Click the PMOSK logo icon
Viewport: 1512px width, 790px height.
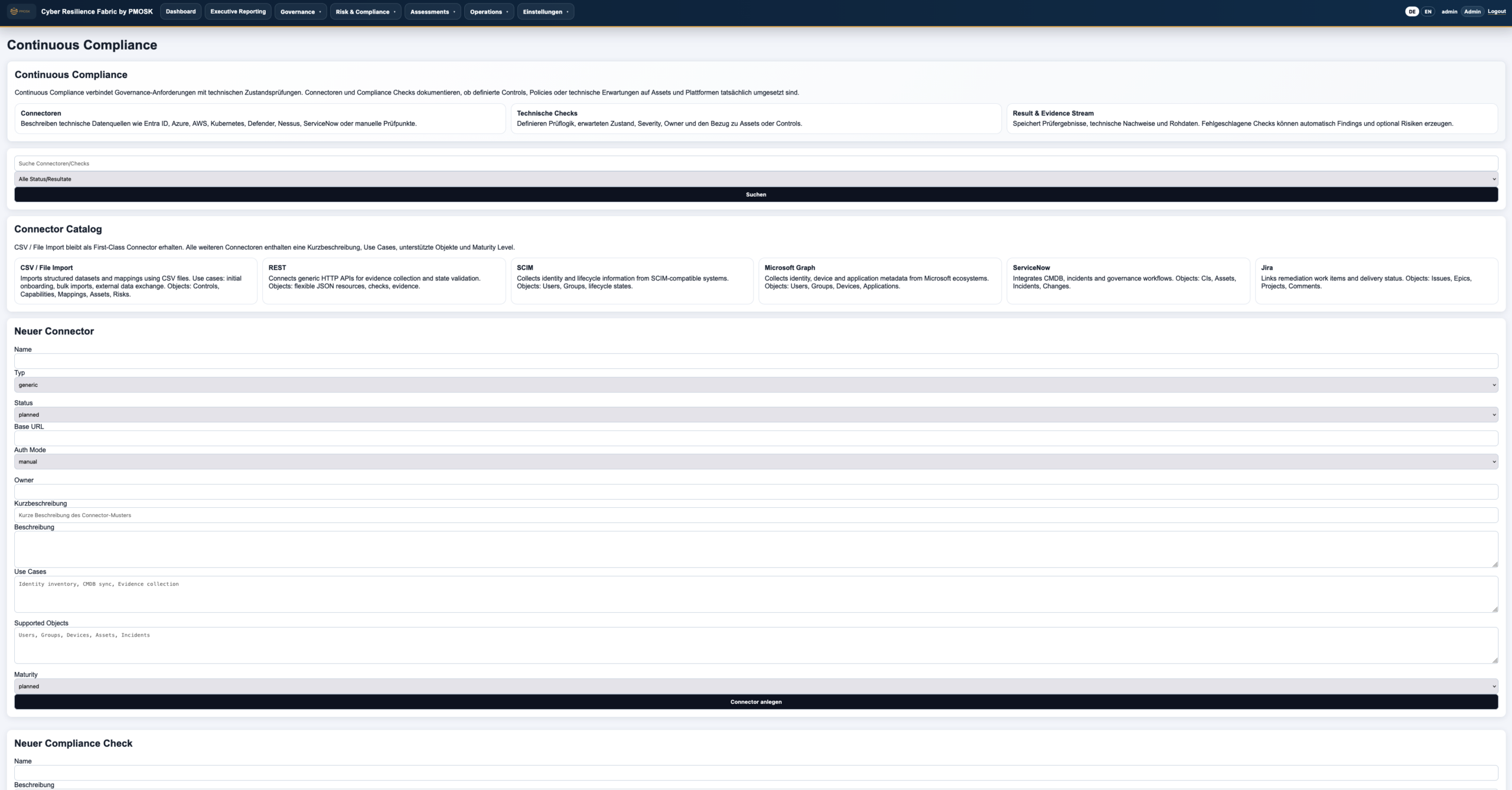[x=21, y=11]
